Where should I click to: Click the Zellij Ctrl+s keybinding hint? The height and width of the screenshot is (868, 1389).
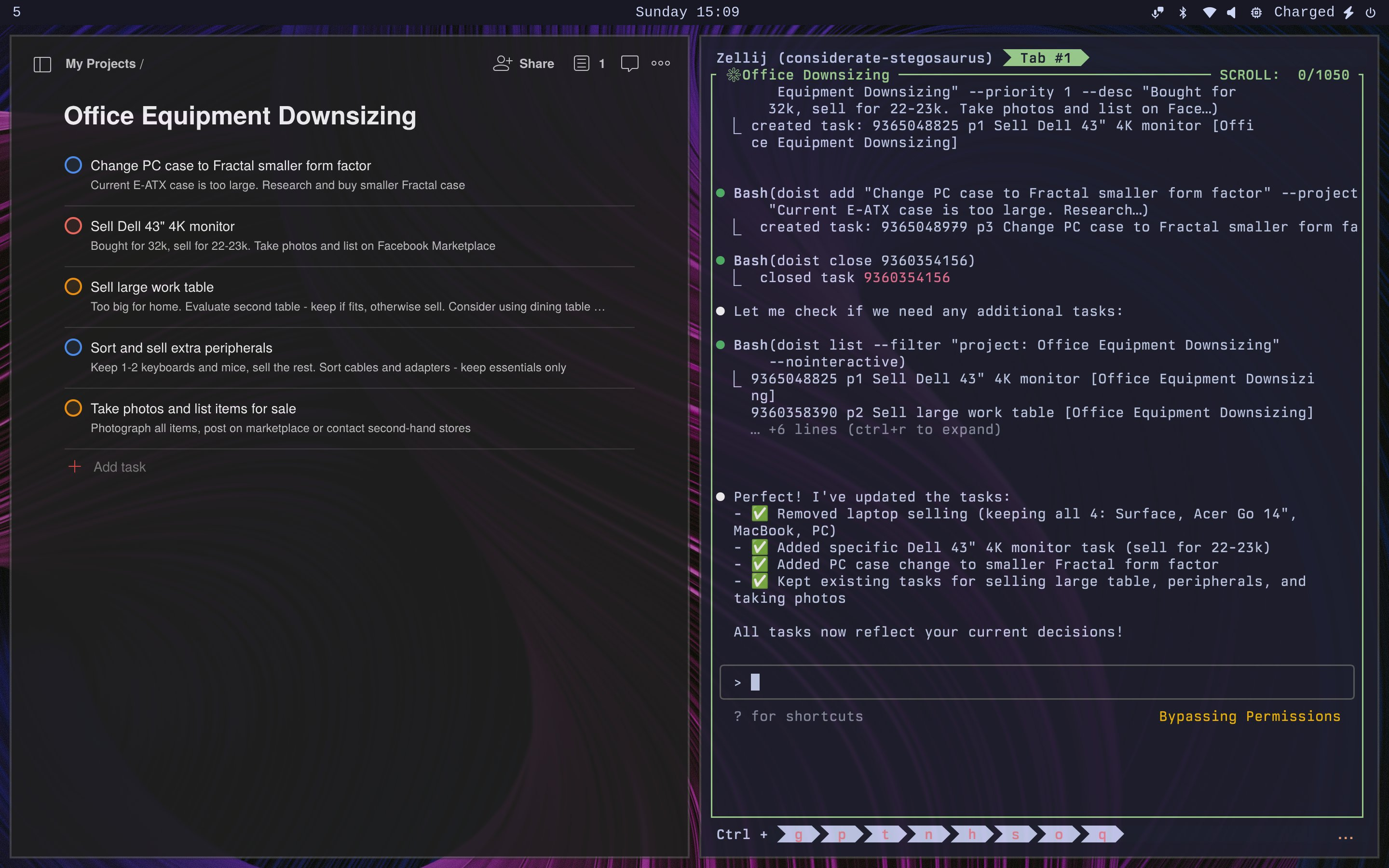(x=1015, y=835)
